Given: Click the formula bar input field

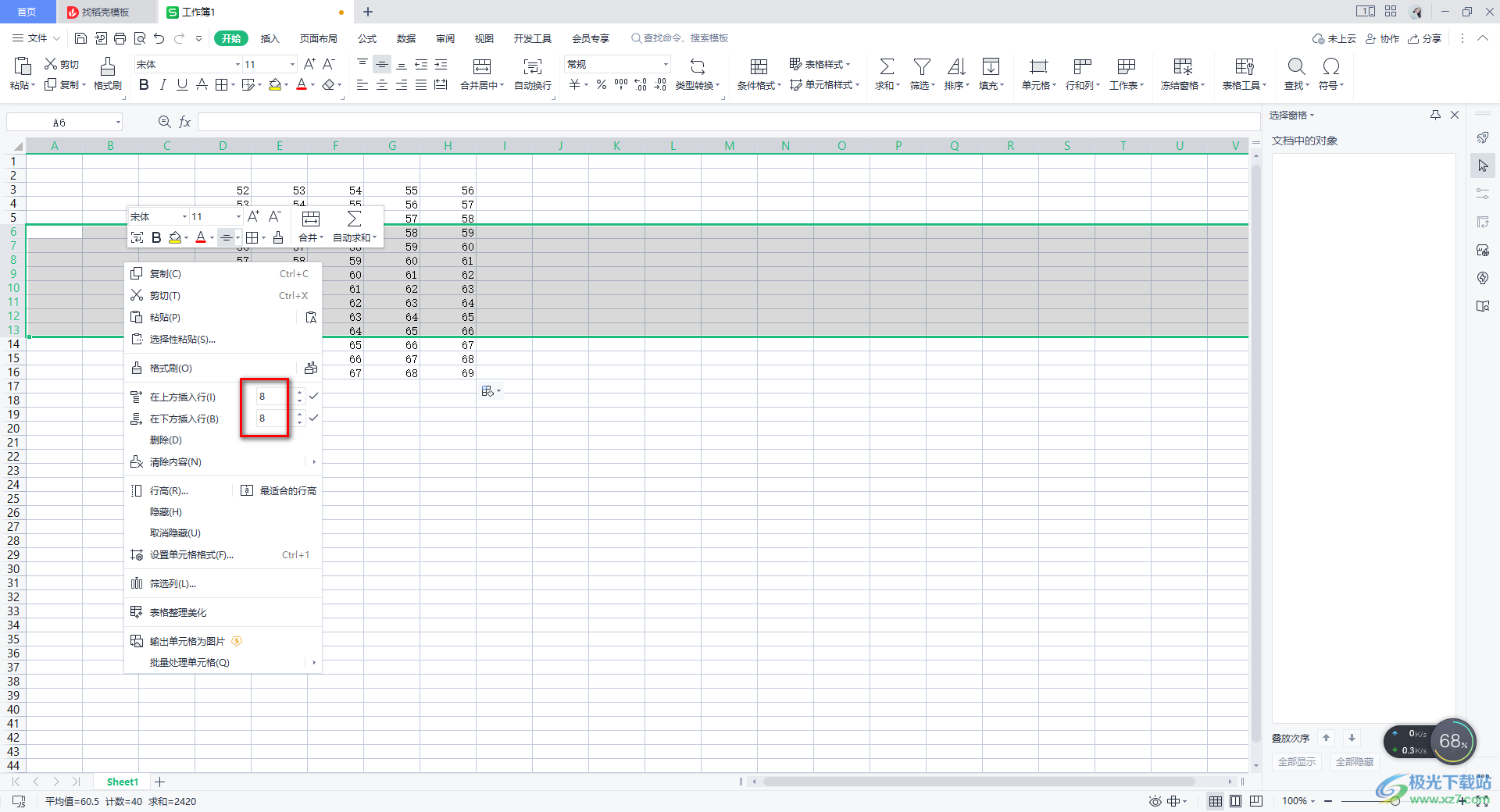Looking at the screenshot, I should point(728,122).
